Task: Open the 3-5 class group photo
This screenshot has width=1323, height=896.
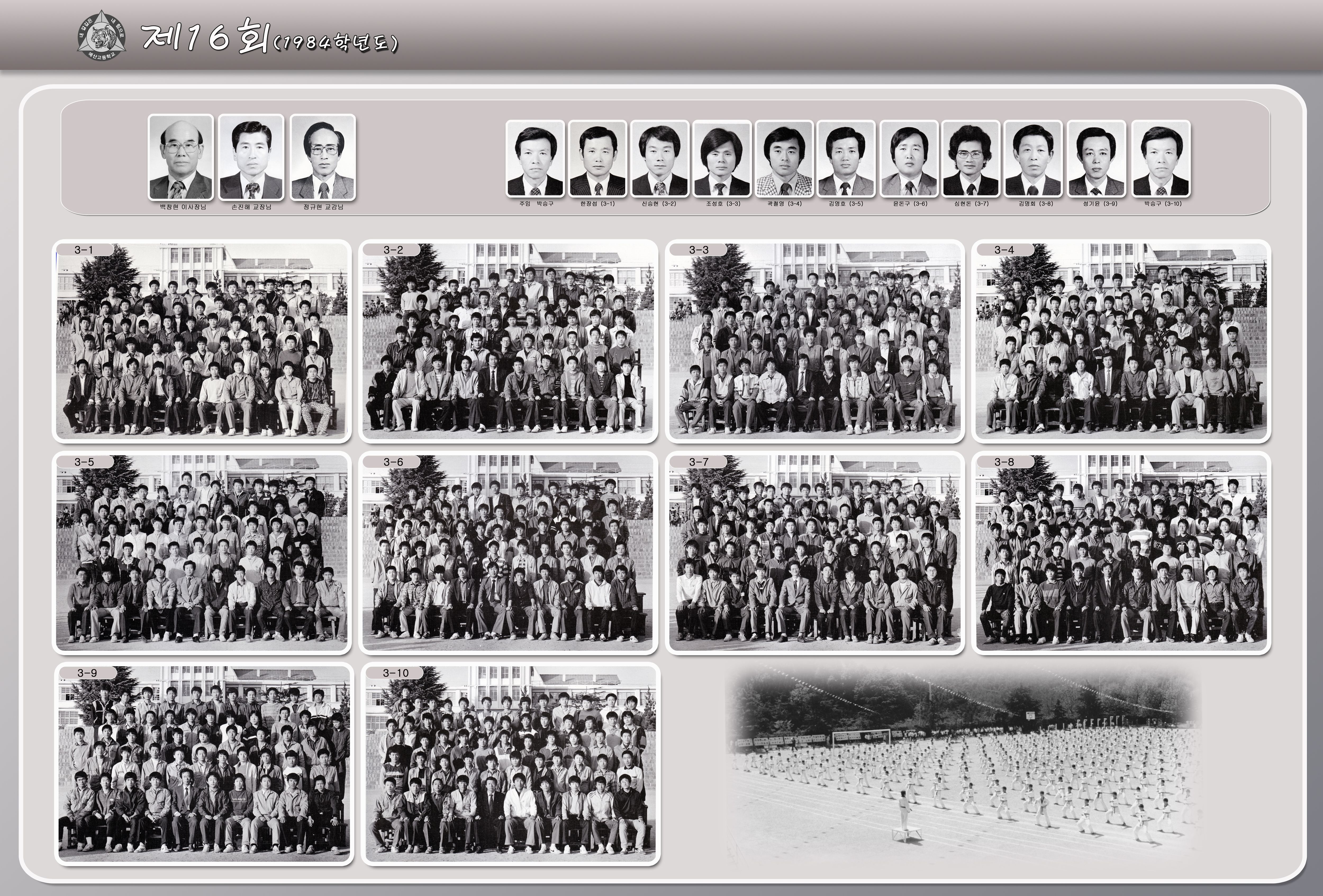Action: [202, 552]
